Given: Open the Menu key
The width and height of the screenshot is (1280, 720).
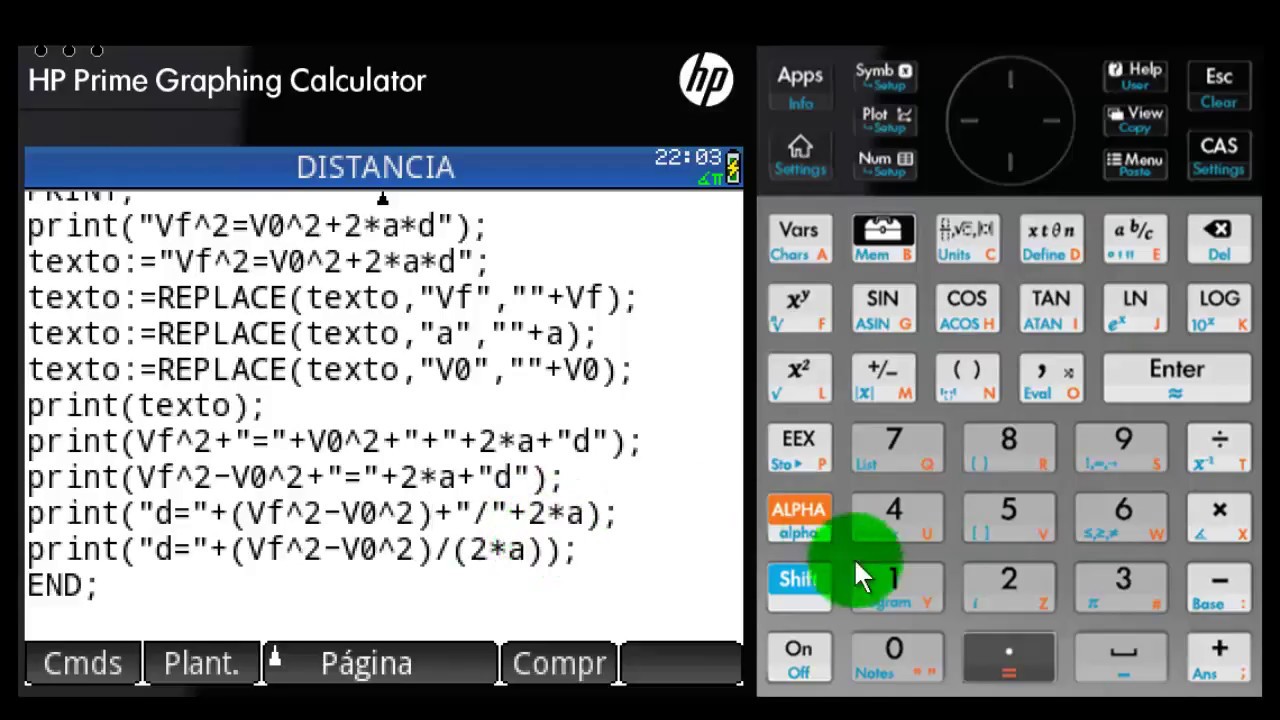Looking at the screenshot, I should pyautogui.click(x=1135, y=163).
